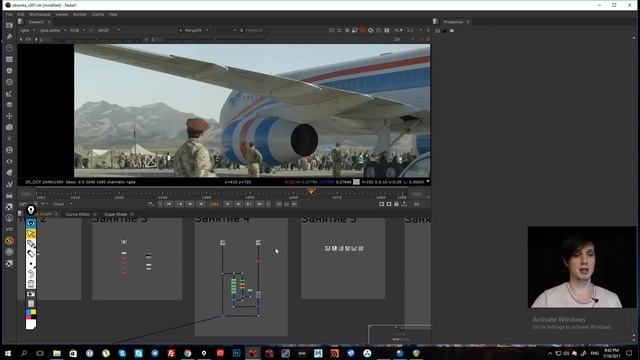Open Windows Start menu
The width and height of the screenshot is (640, 360).
point(8,353)
